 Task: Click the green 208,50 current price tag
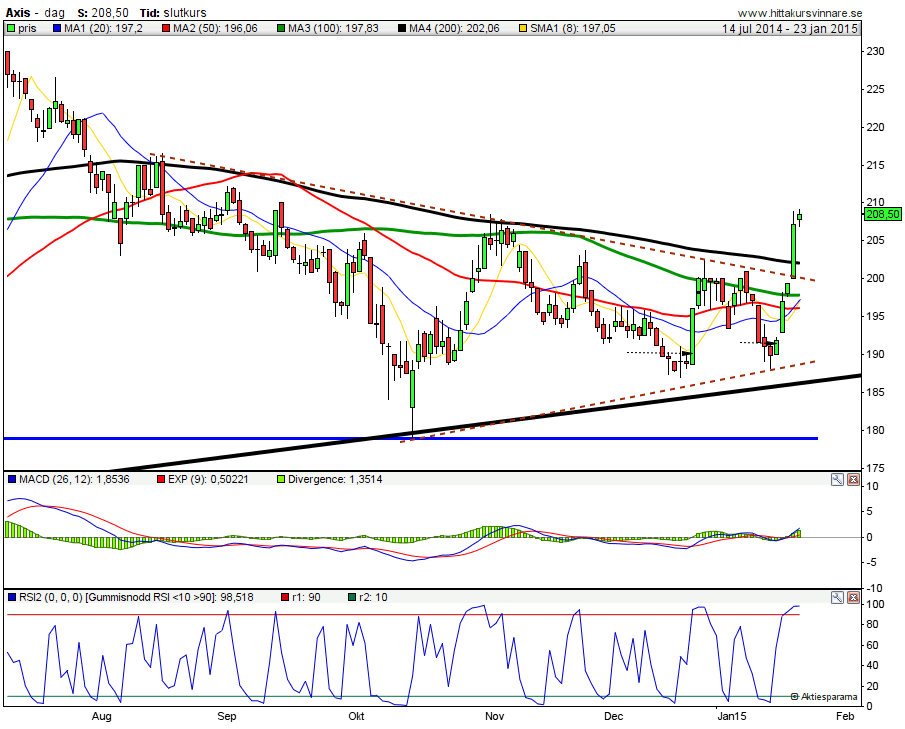(x=883, y=214)
